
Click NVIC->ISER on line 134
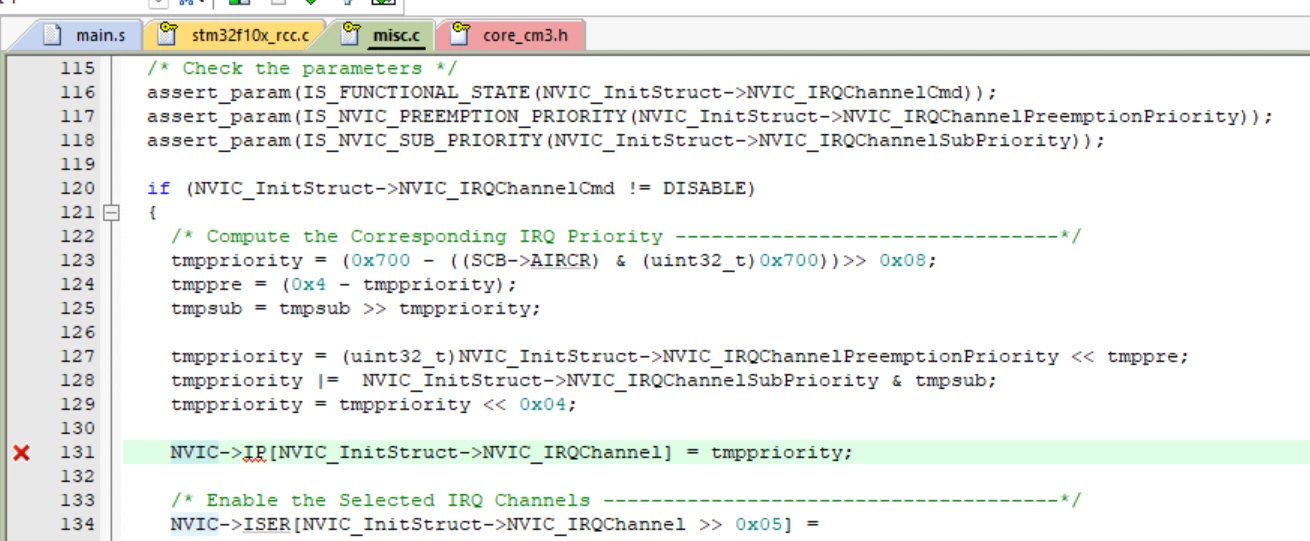tap(230, 524)
